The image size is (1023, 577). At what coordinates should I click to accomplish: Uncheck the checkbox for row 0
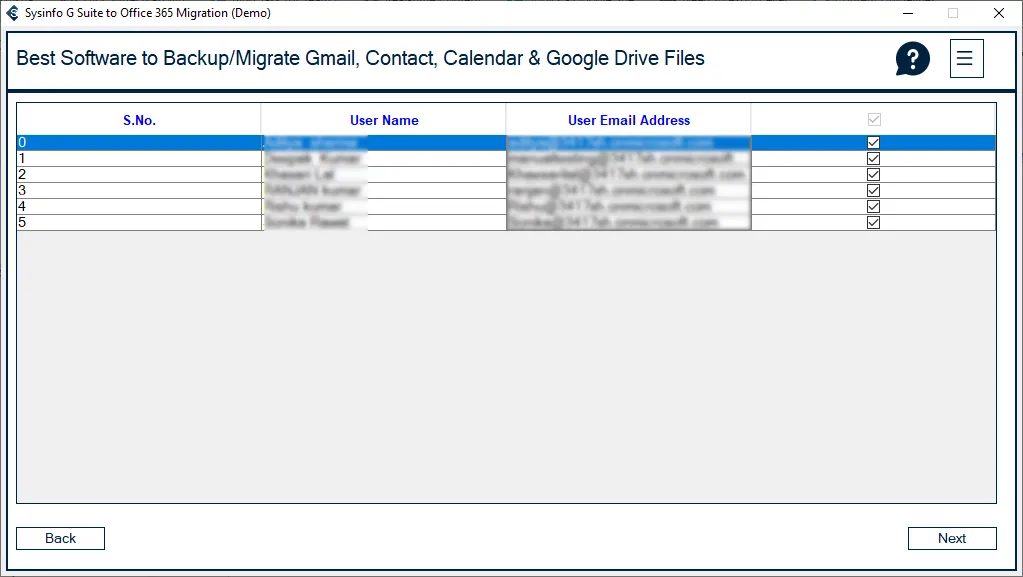873,142
